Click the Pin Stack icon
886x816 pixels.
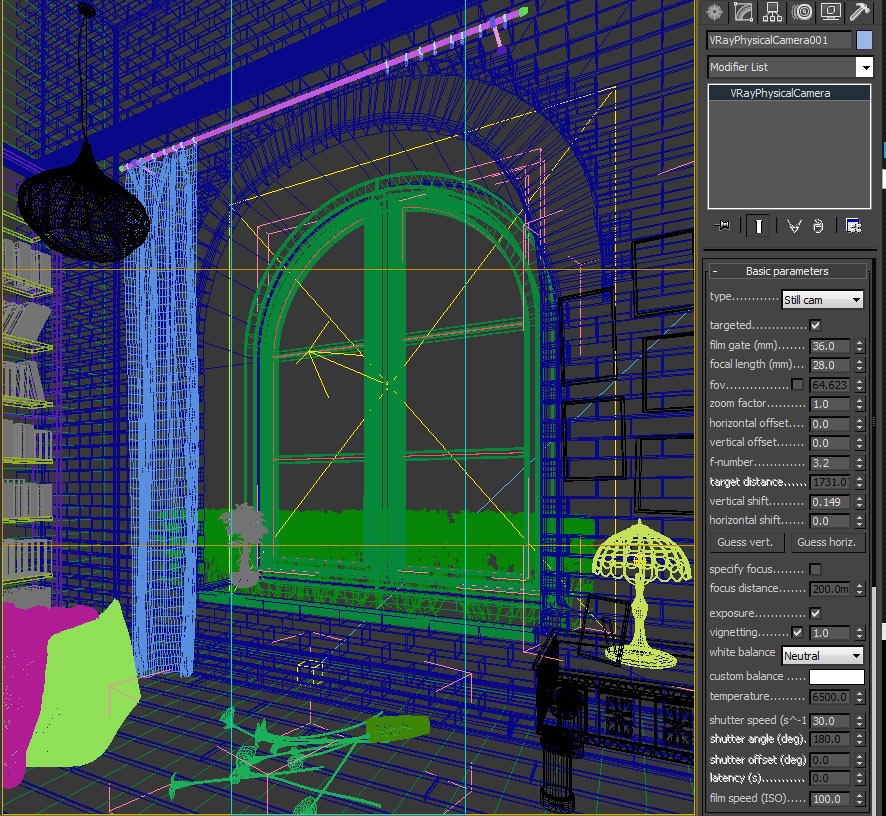click(723, 226)
